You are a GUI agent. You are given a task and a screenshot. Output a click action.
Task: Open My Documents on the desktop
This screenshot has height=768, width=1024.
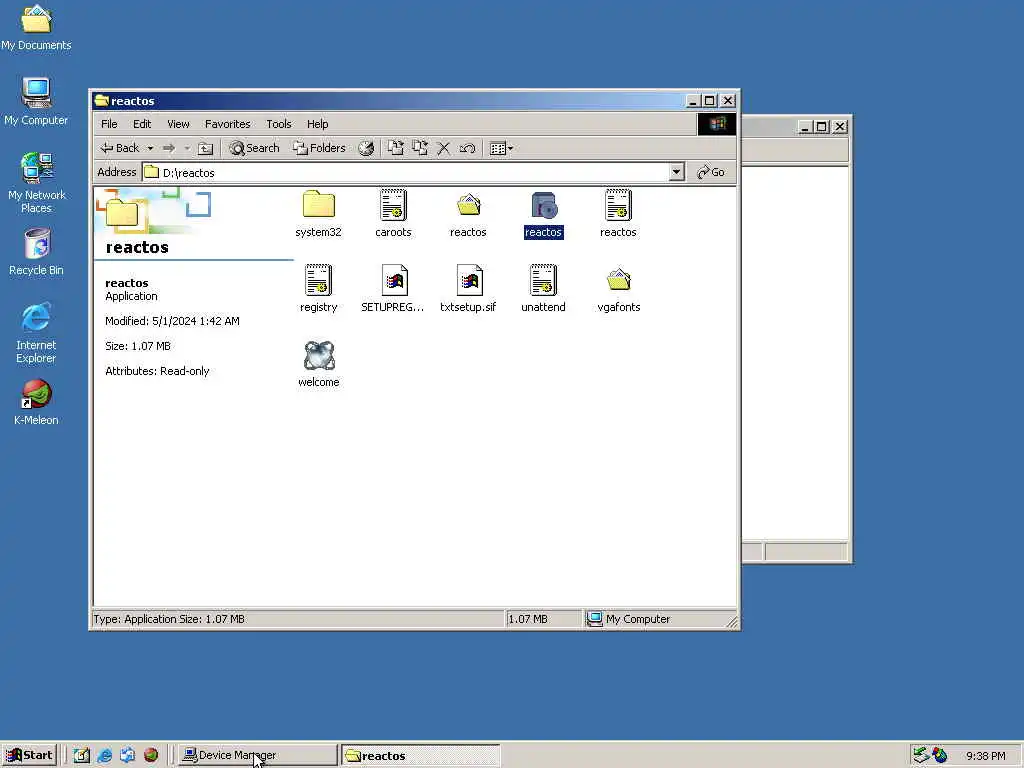click(37, 27)
